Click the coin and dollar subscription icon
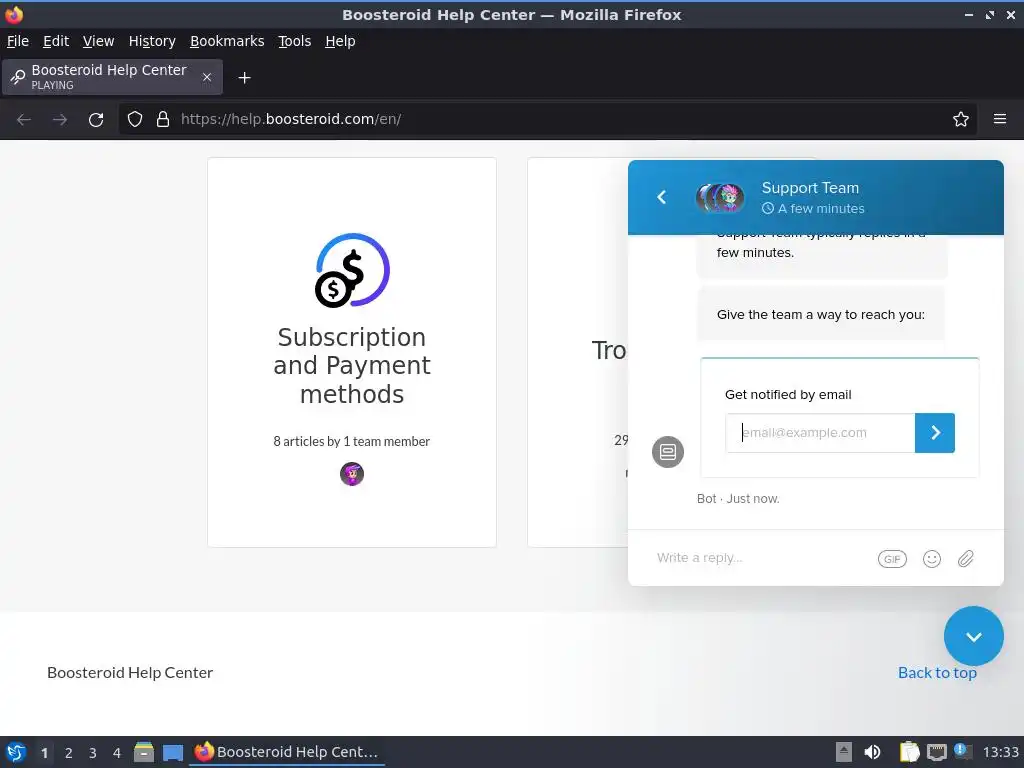This screenshot has height=768, width=1024. point(352,270)
